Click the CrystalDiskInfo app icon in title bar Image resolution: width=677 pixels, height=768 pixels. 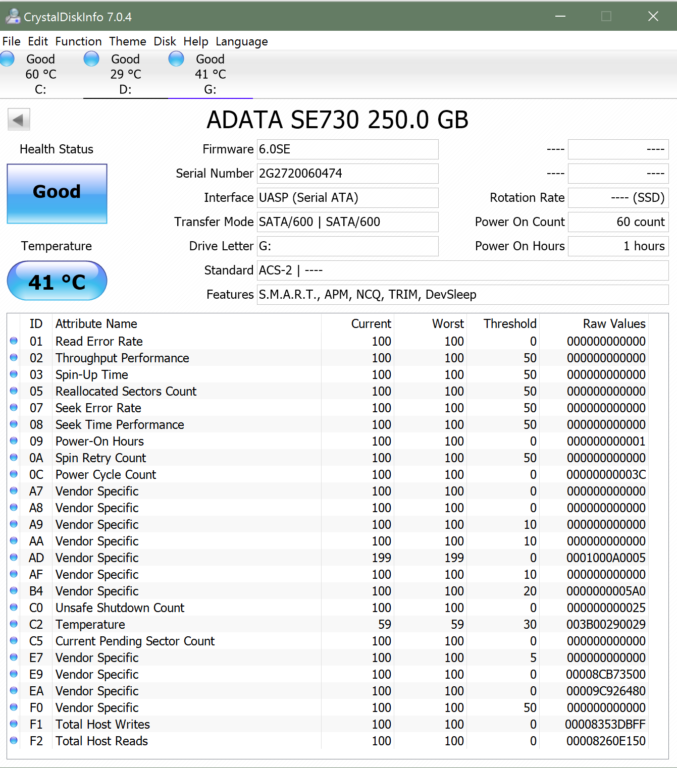12,16
